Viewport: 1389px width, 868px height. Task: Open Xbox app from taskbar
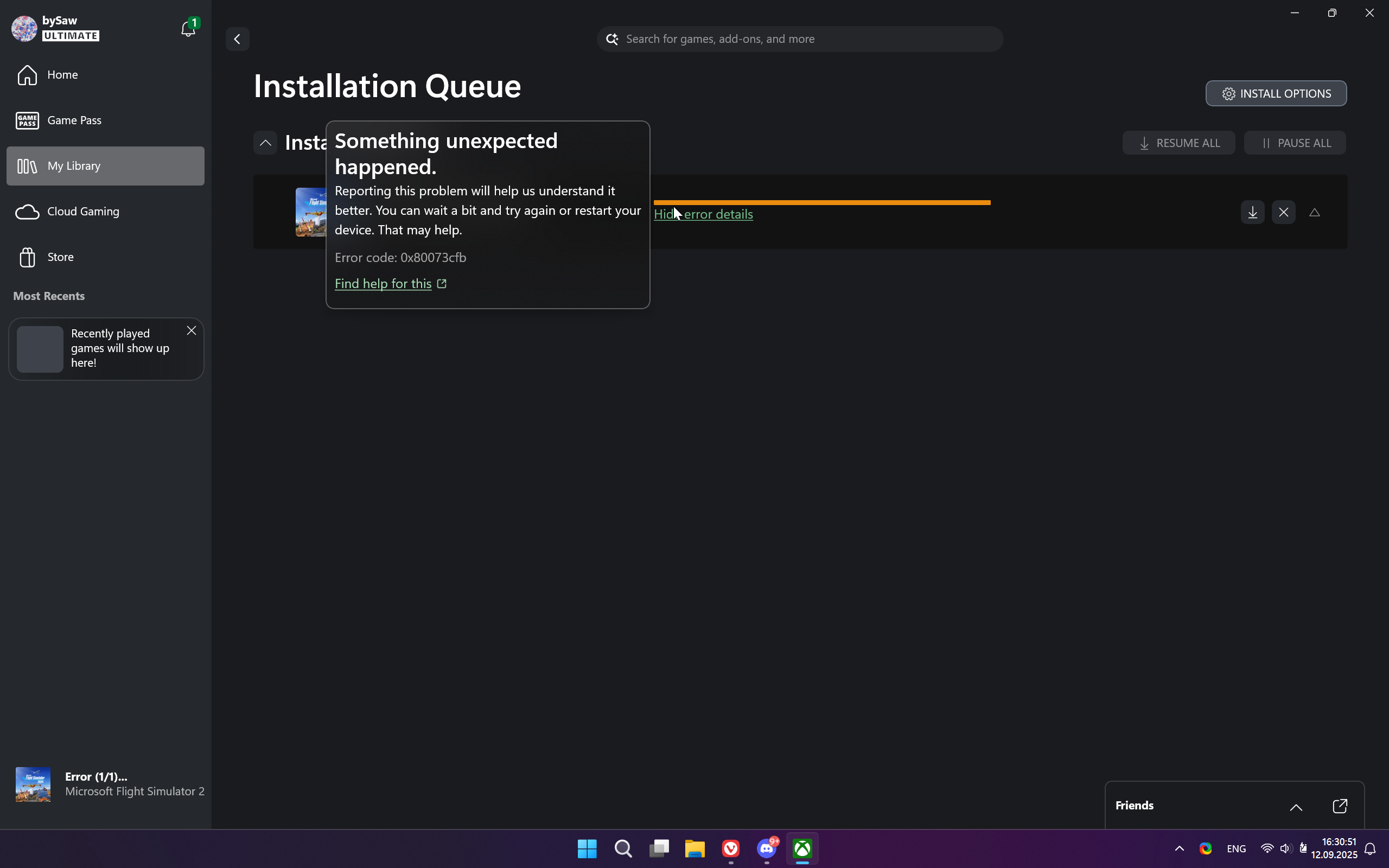(x=802, y=848)
